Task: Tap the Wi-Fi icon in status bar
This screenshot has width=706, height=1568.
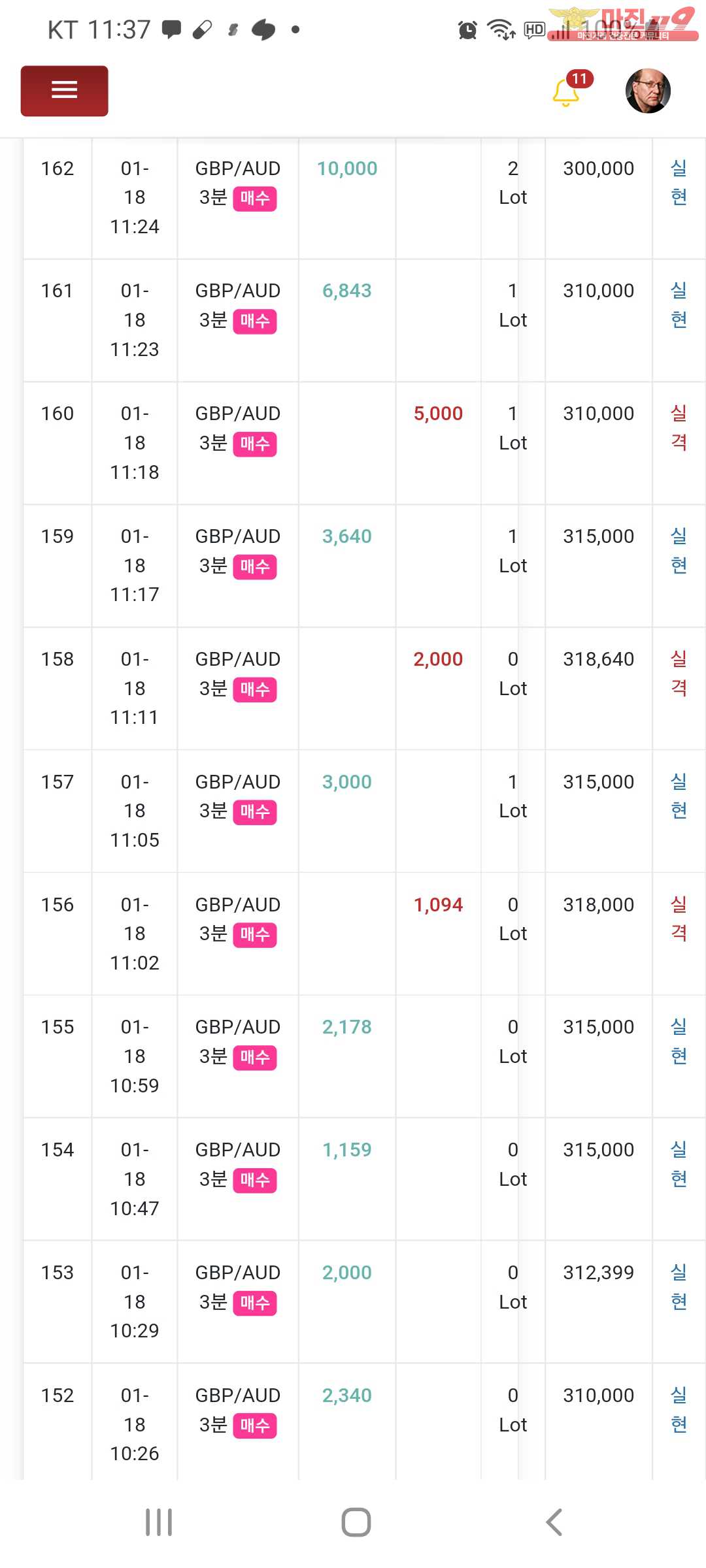Action: [501, 29]
